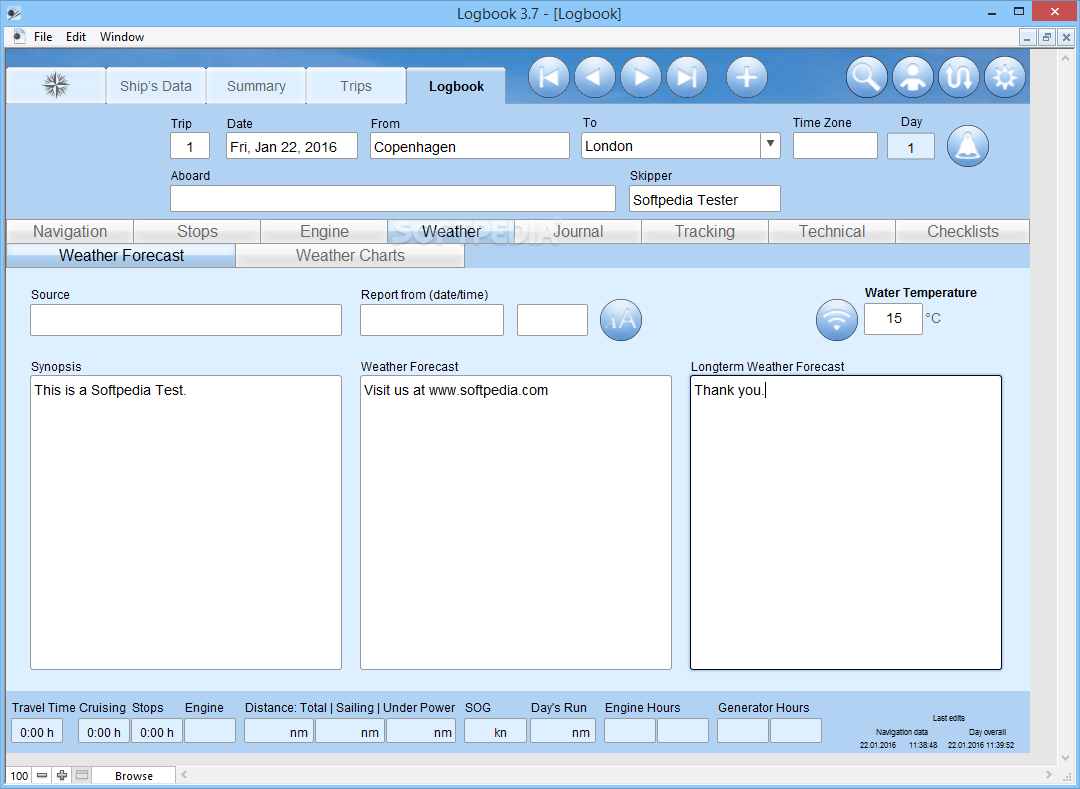Image resolution: width=1080 pixels, height=789 pixels.
Task: Click the Travel Time field
Action: pos(37,731)
